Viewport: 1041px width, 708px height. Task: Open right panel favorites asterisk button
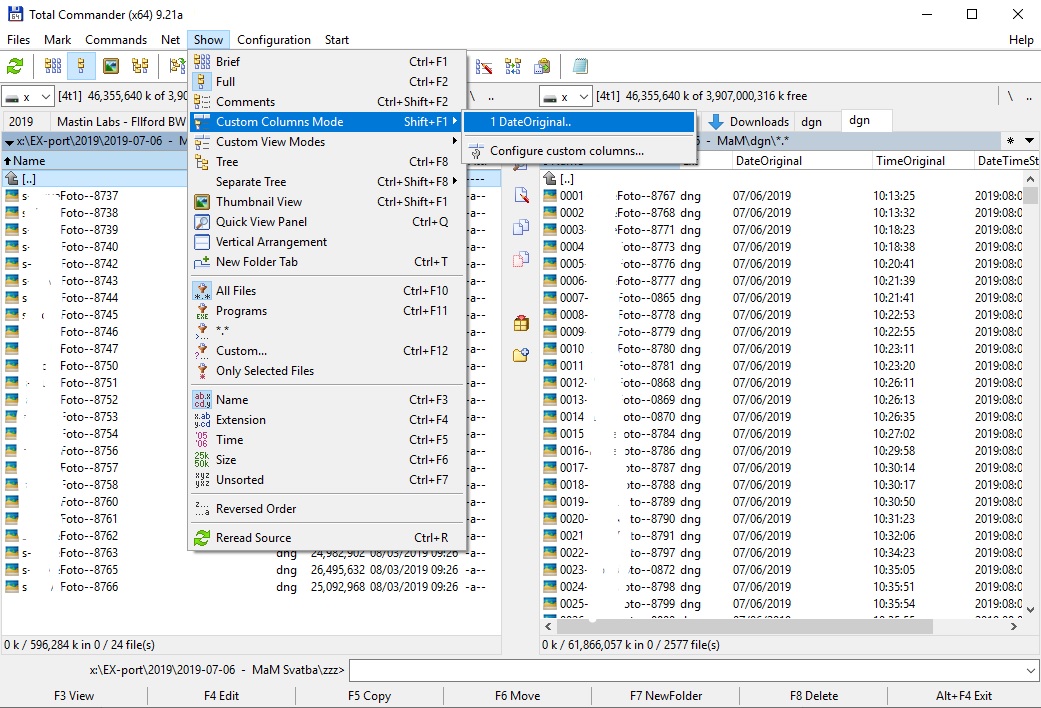[1010, 141]
